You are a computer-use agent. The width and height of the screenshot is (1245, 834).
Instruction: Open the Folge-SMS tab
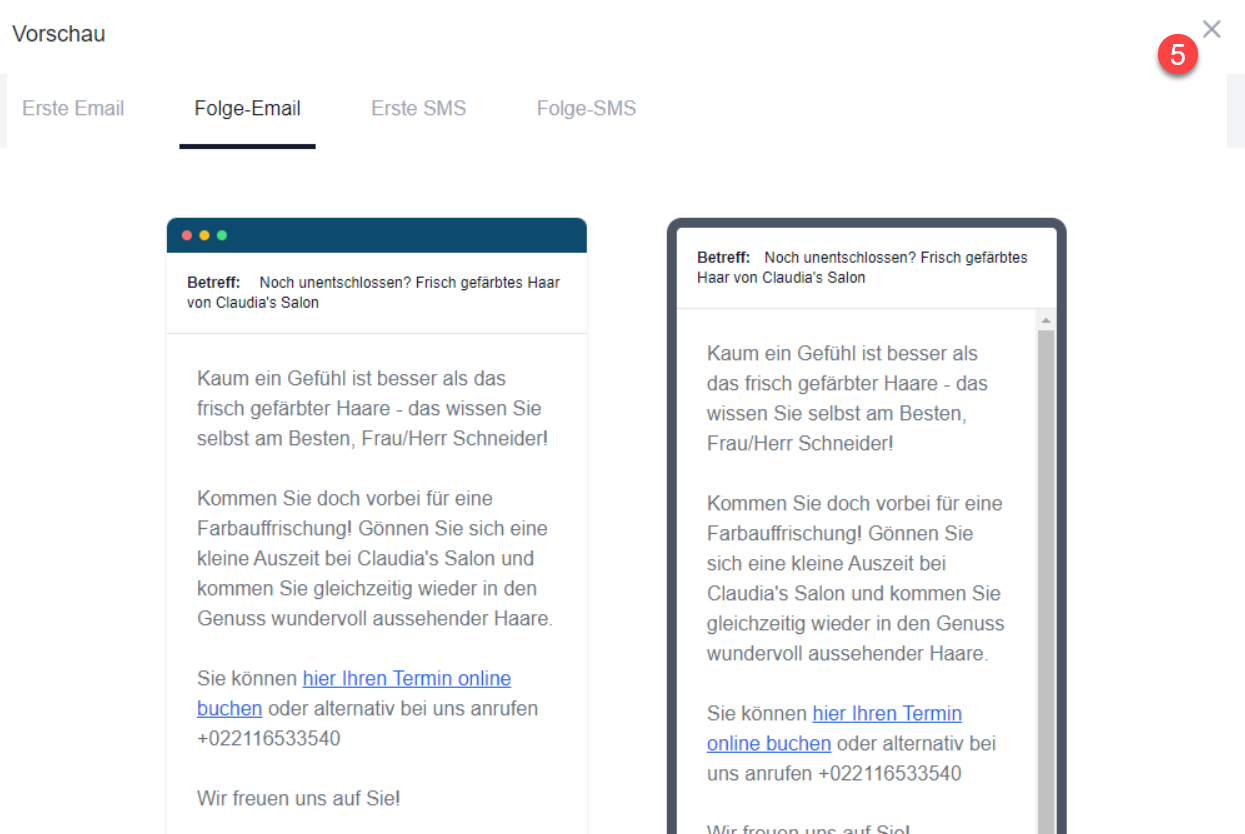586,108
